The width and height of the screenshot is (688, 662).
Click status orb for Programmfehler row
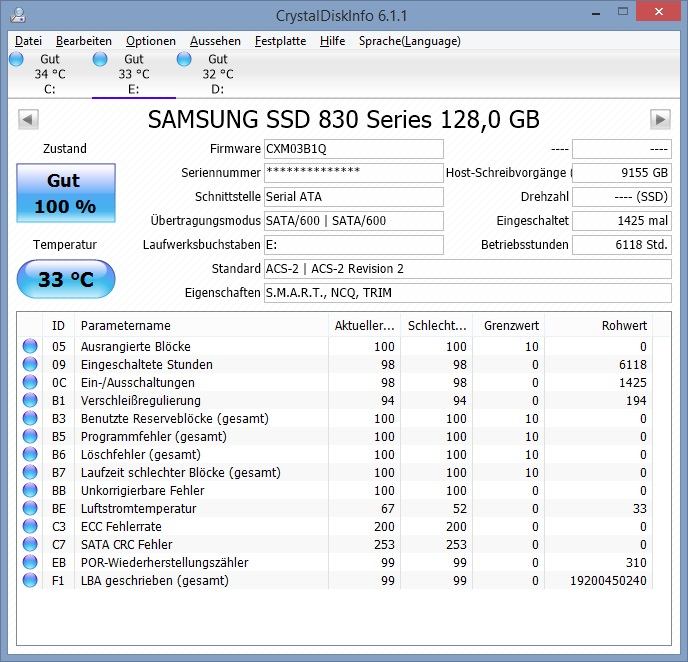point(30,436)
